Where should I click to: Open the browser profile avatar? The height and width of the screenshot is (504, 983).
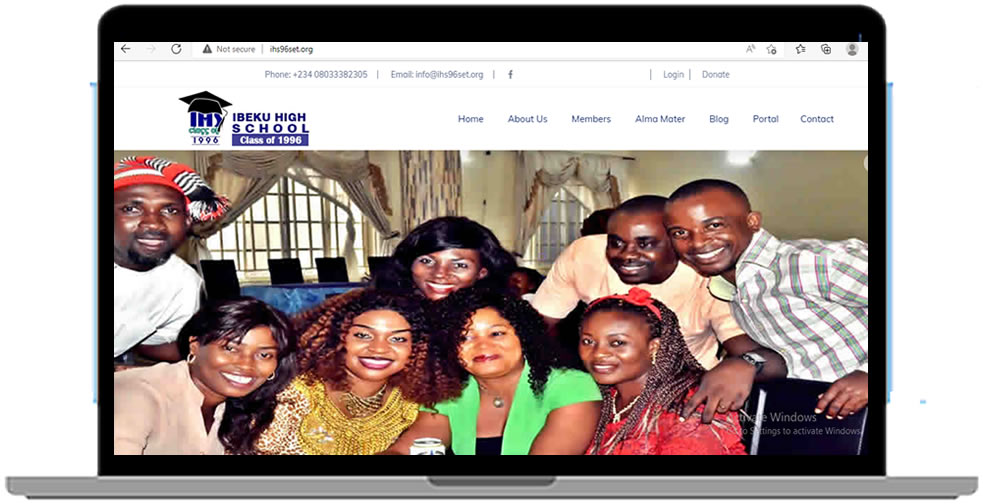tap(852, 49)
